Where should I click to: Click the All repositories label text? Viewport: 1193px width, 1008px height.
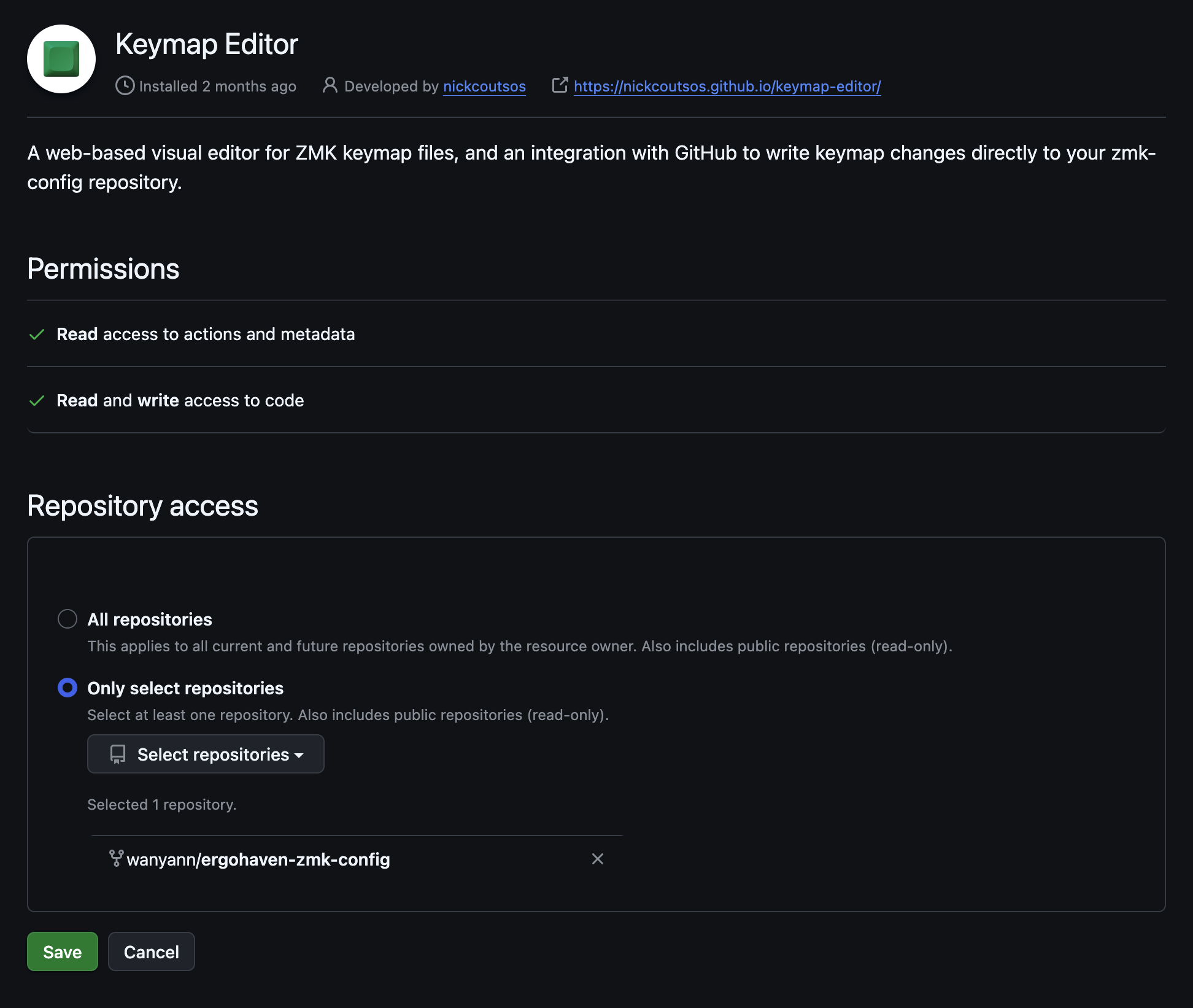(150, 619)
